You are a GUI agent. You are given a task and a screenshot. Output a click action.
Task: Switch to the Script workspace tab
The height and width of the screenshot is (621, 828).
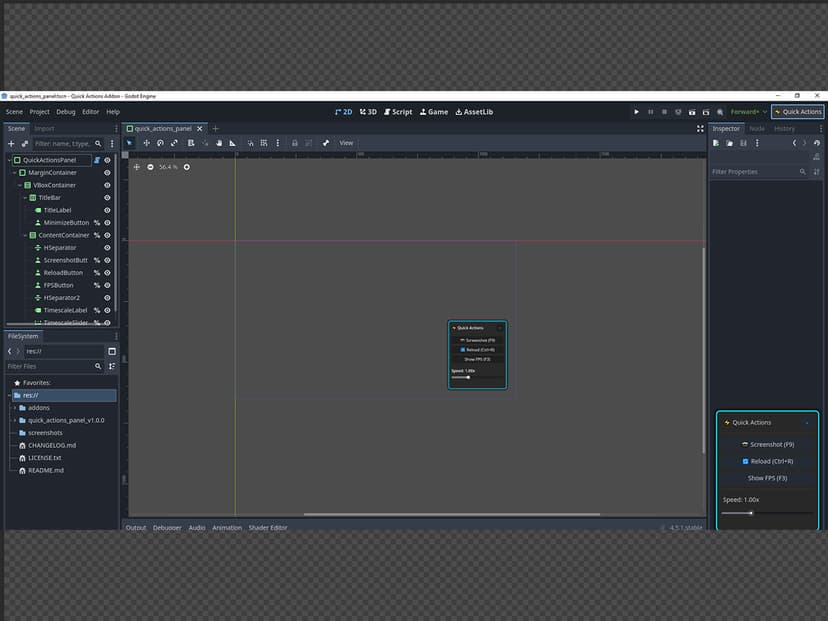coord(397,112)
